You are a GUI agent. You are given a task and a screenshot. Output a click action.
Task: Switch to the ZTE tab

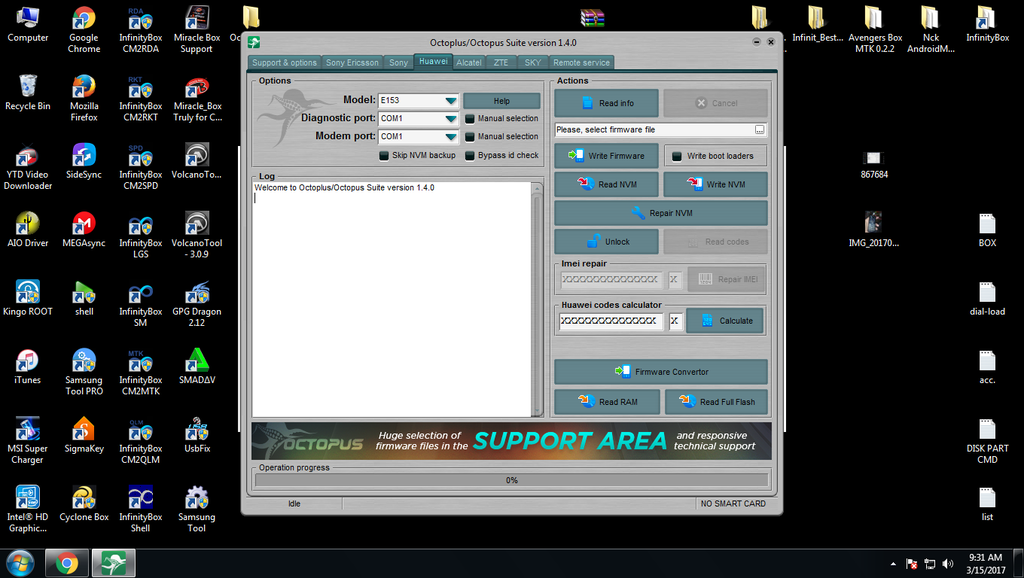tap(501, 63)
